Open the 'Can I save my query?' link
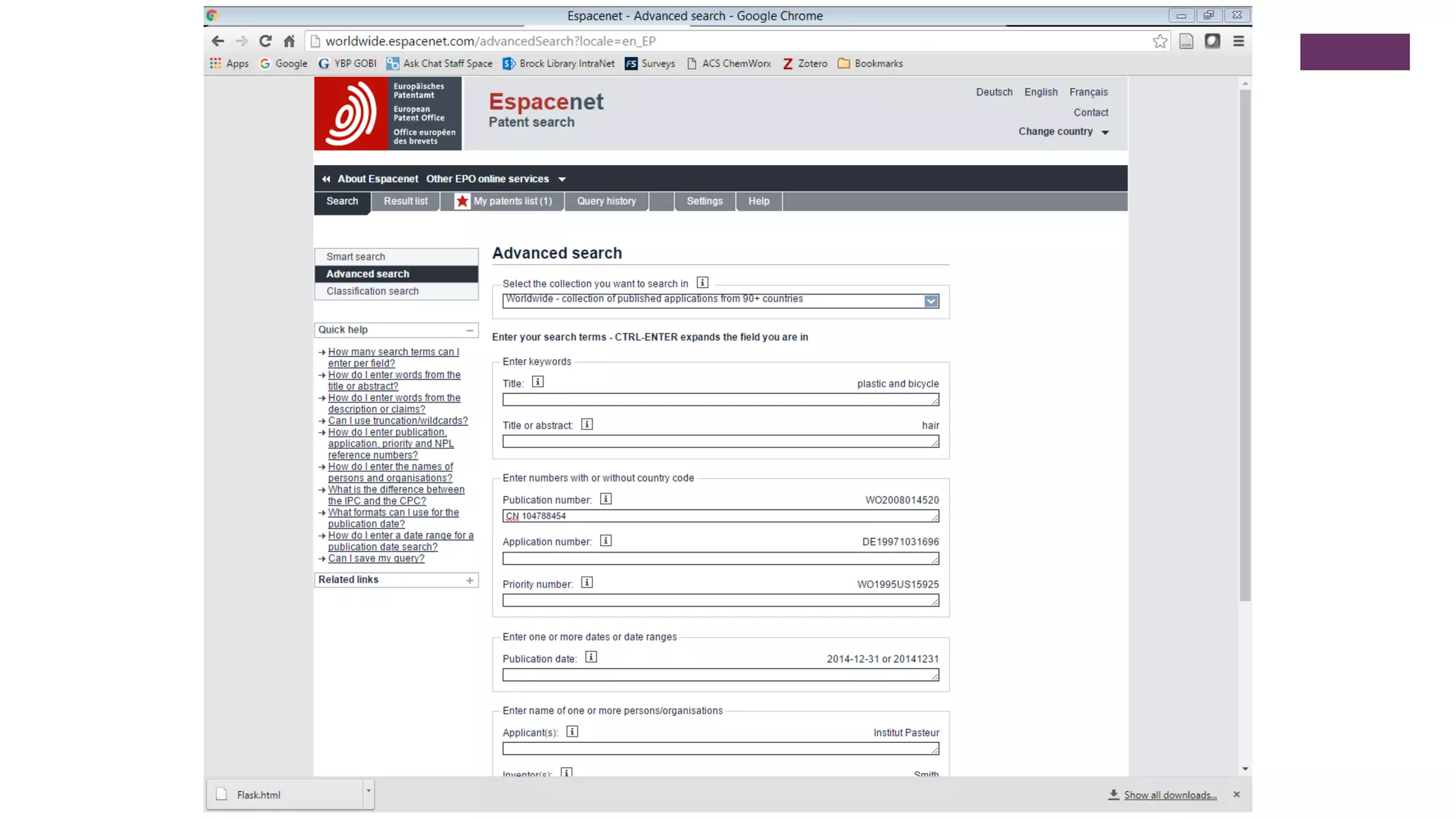 click(376, 559)
